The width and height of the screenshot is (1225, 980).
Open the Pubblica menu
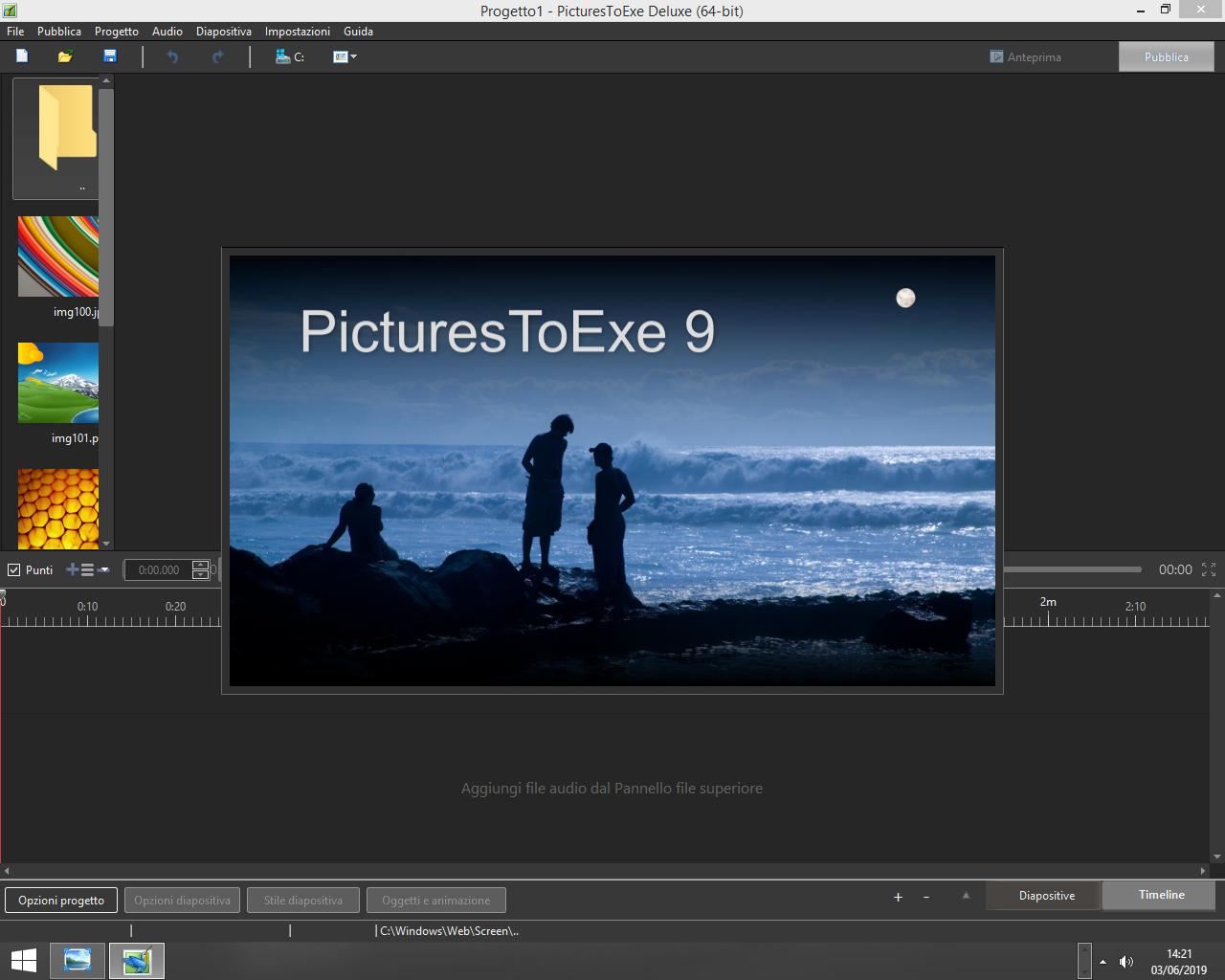point(59,31)
